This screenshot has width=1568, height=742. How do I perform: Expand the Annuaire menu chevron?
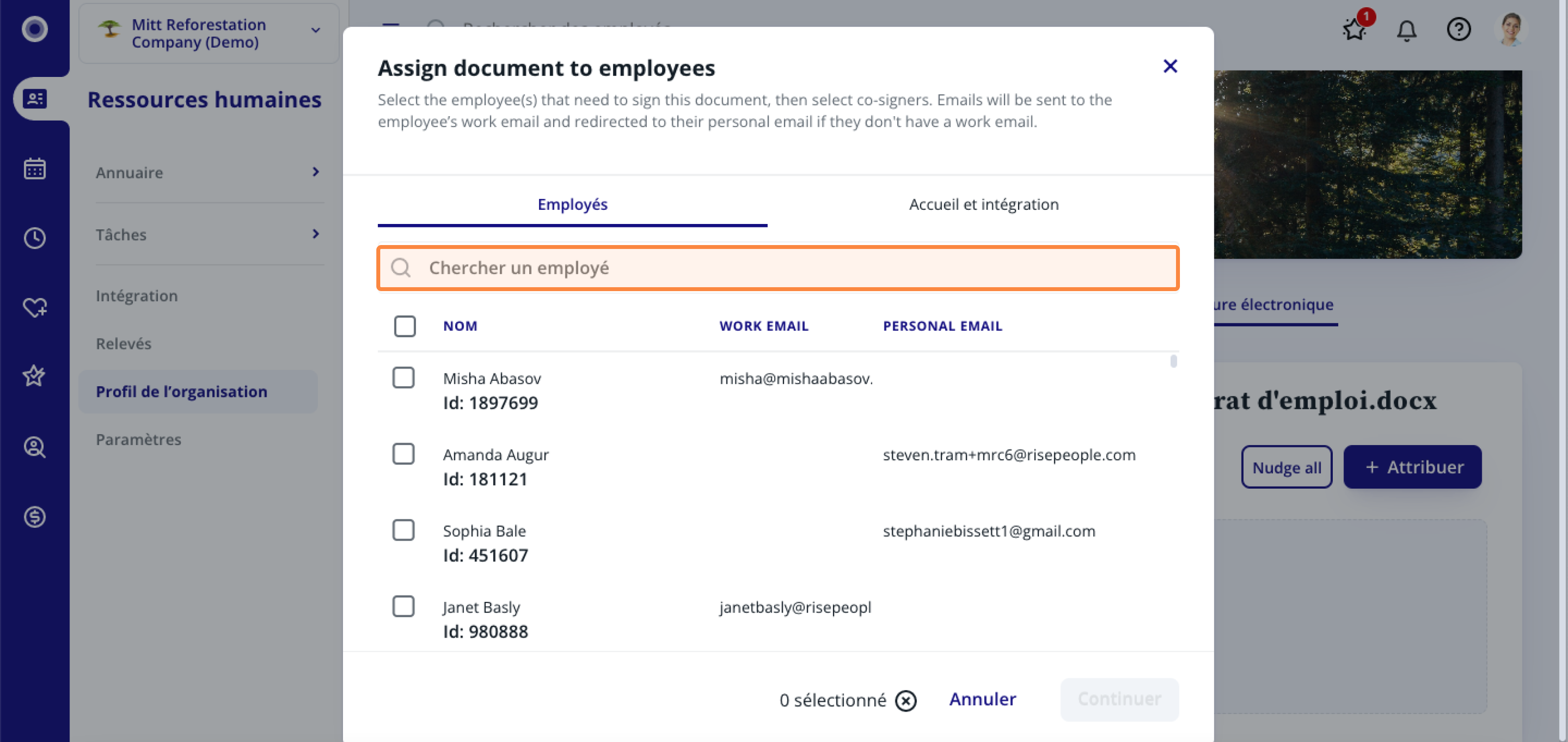[x=315, y=172]
